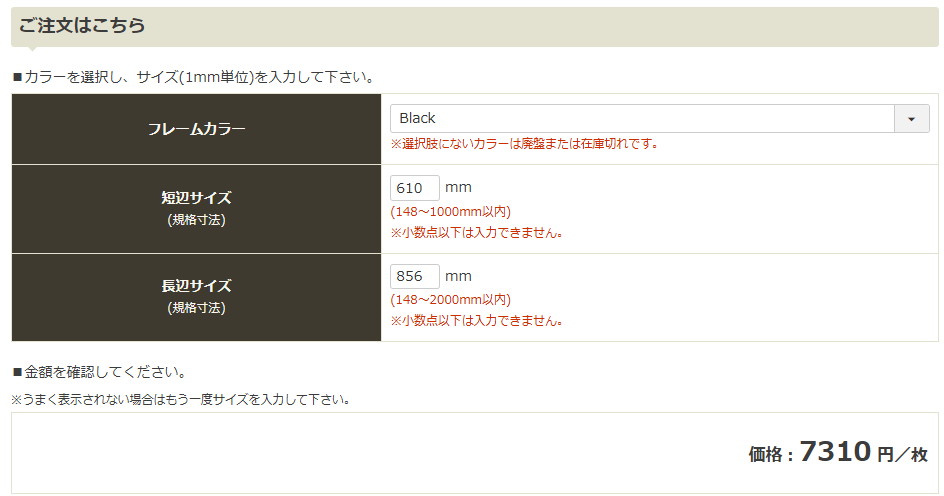944x496 pixels.
Task: Click the decimal warning under short side
Action: coord(477,233)
